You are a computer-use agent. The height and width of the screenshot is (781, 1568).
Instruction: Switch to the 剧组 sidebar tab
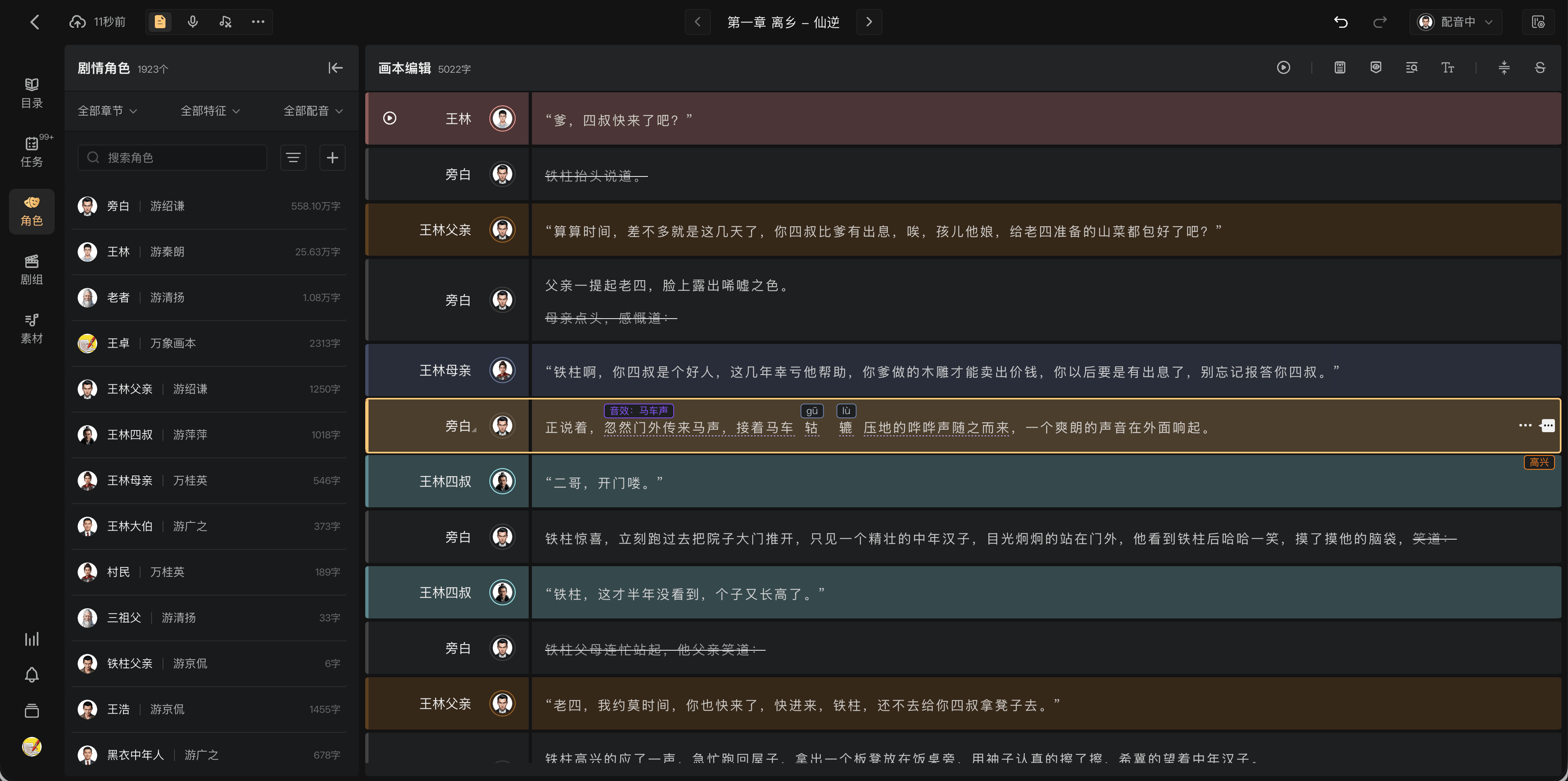point(31,270)
